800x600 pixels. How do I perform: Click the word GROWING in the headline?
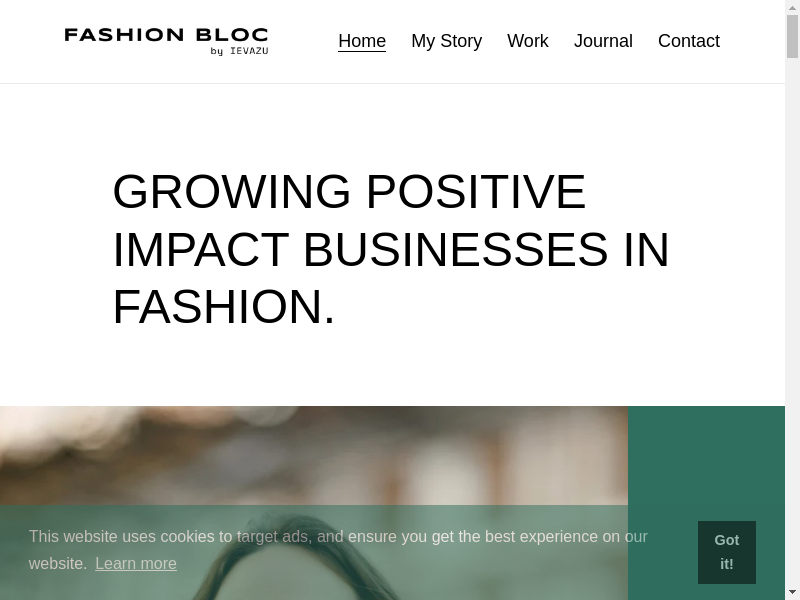(x=232, y=191)
